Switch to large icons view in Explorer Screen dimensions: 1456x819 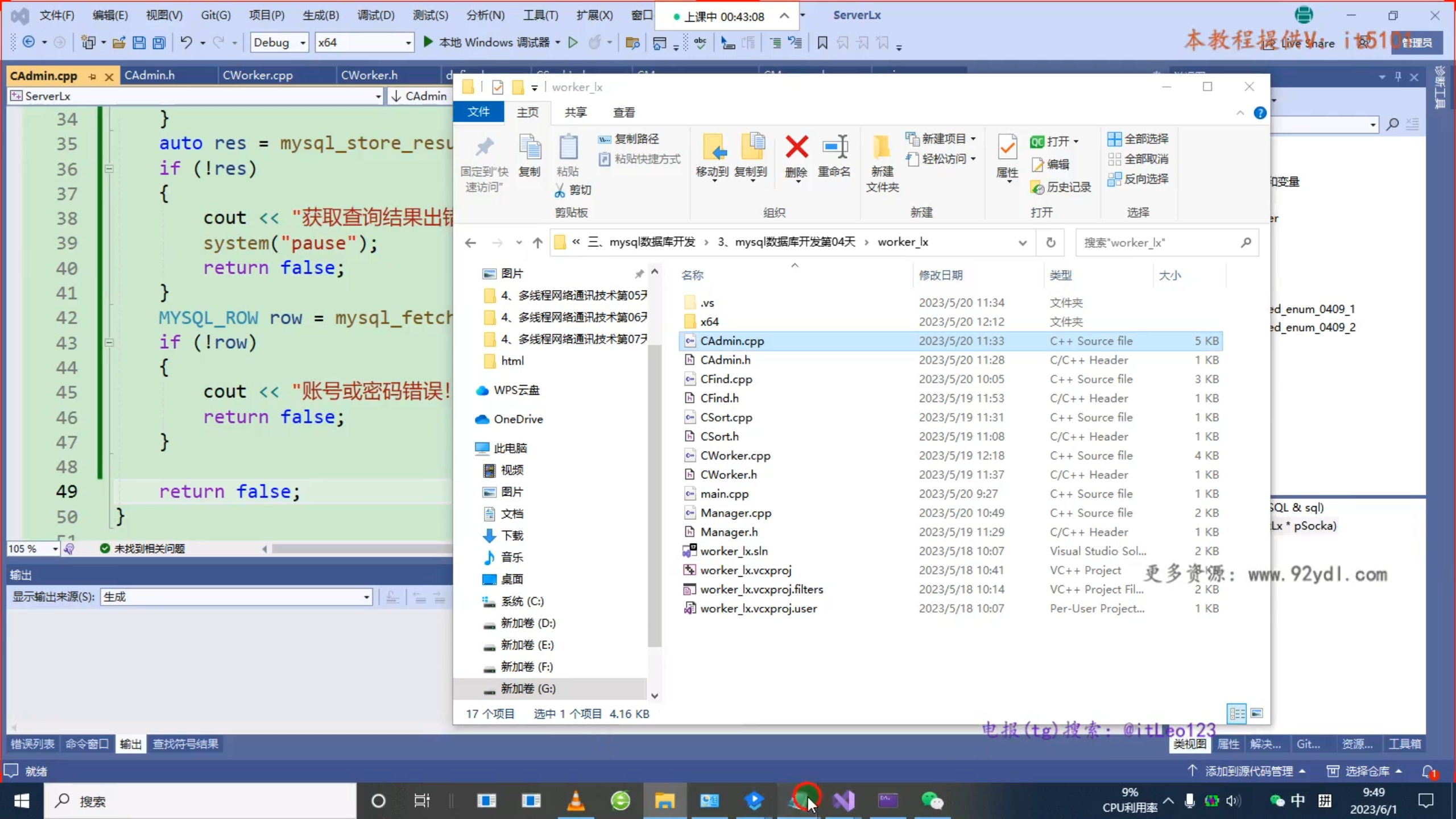1257,713
